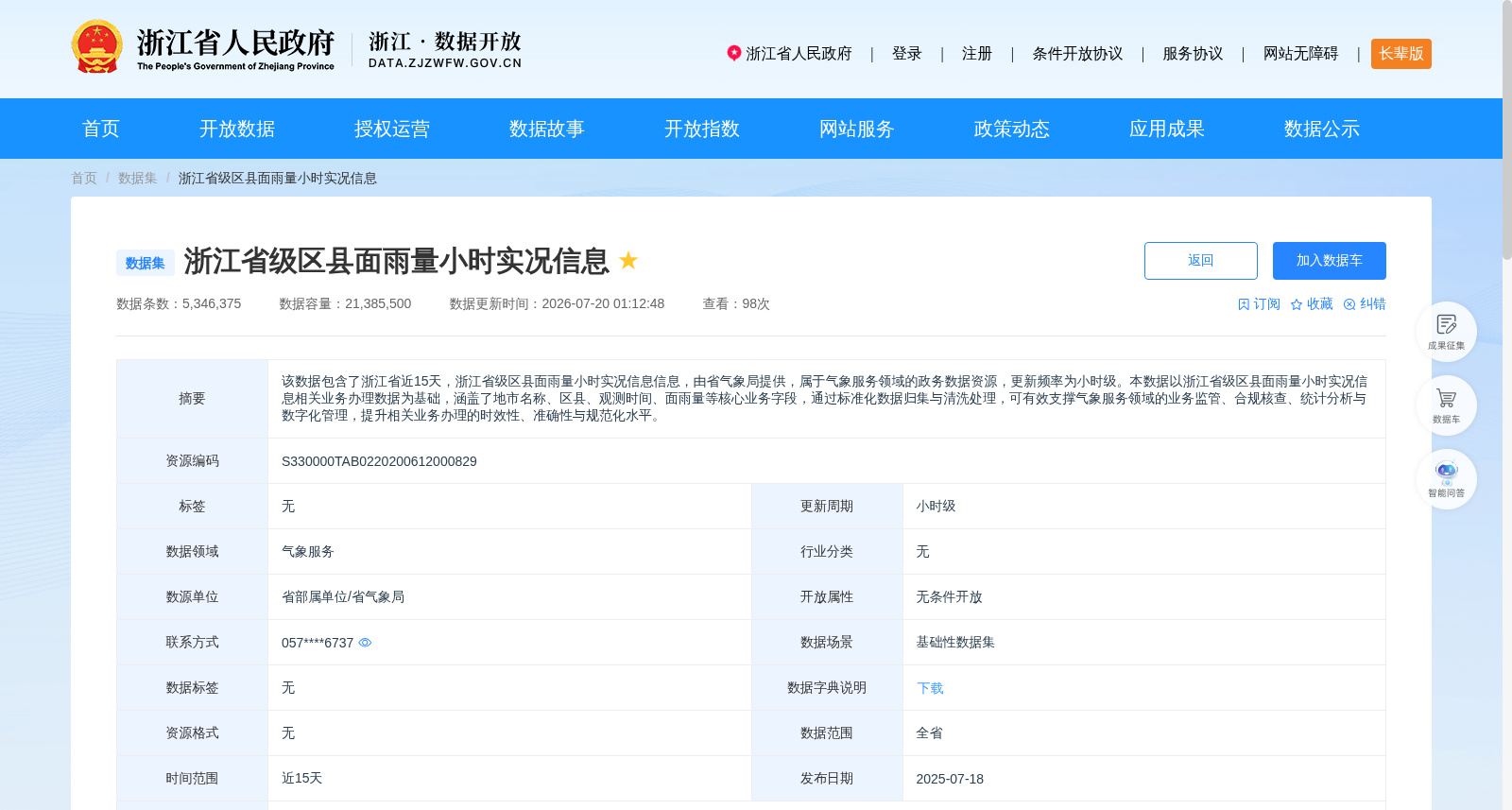Viewport: 1512px width, 810px height.
Task: Open 网站无障碍 link
Action: [x=1301, y=54]
